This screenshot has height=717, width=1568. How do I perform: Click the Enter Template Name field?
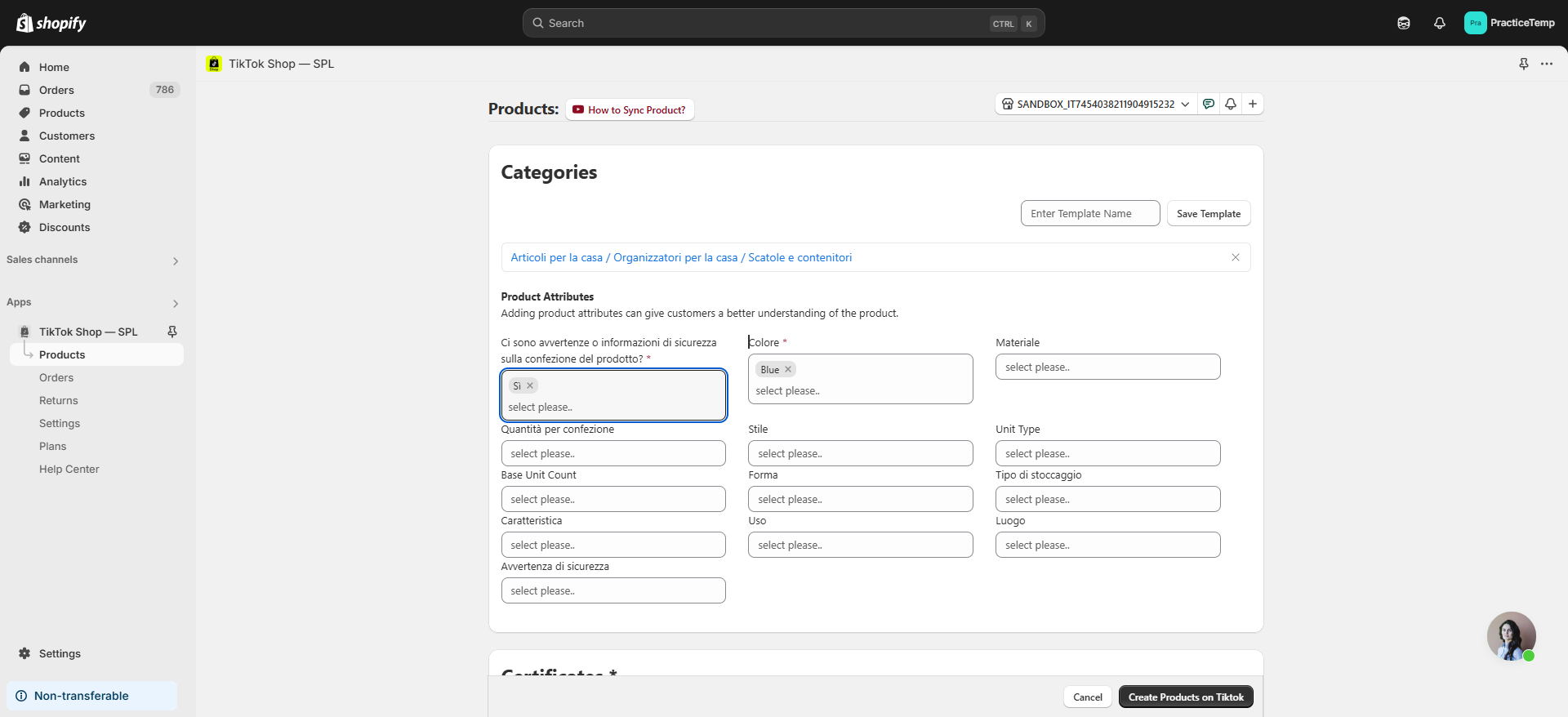pyautogui.click(x=1089, y=213)
